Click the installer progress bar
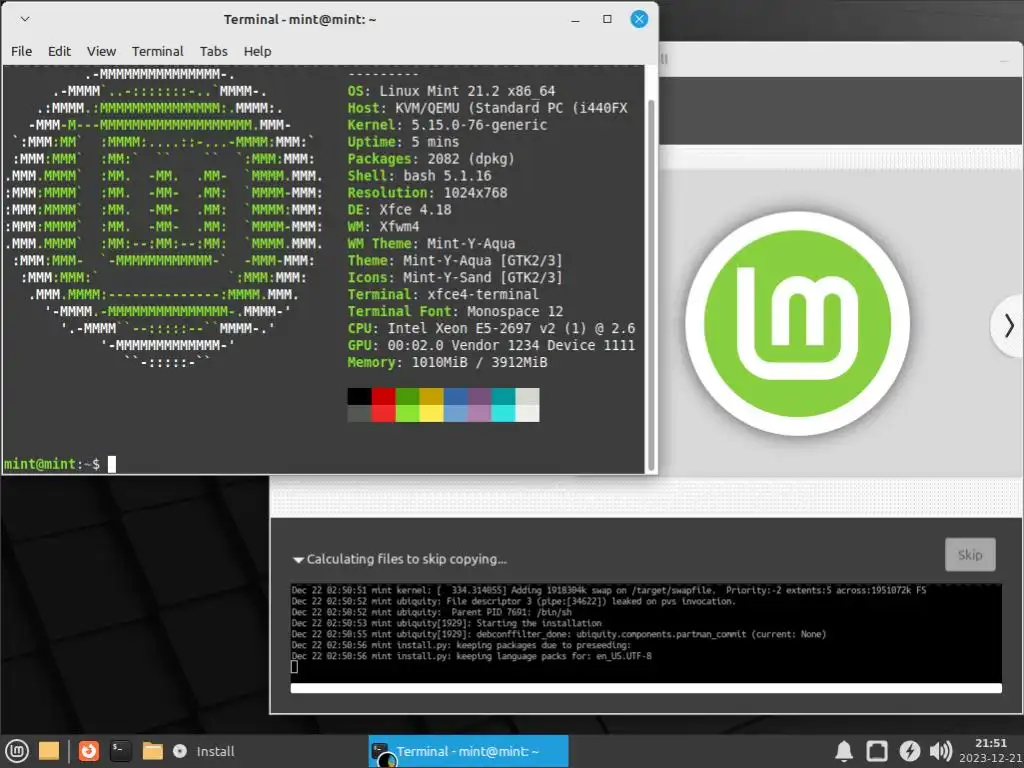The width and height of the screenshot is (1024, 768). point(646,688)
